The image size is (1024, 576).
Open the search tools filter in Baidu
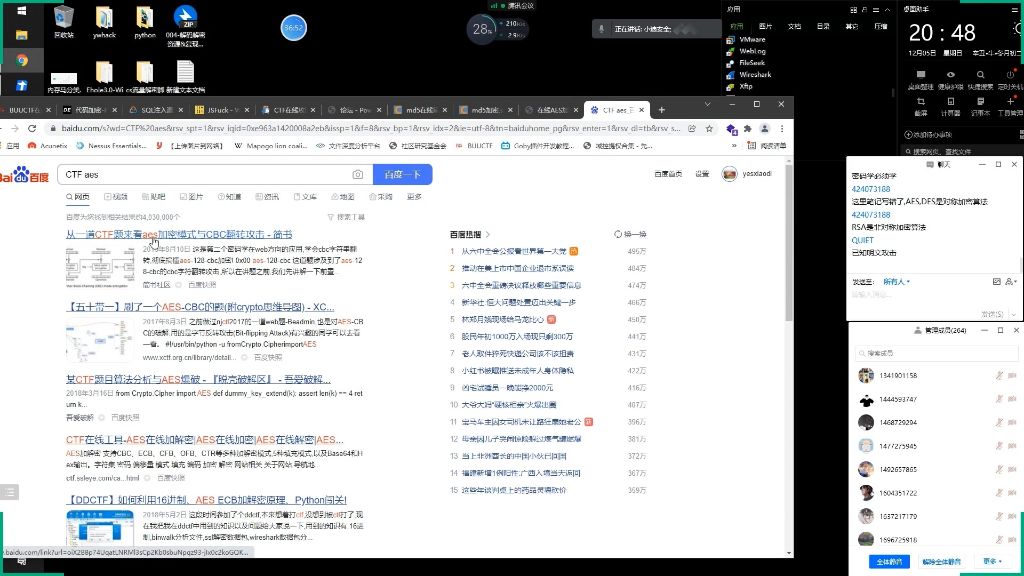click(x=346, y=217)
